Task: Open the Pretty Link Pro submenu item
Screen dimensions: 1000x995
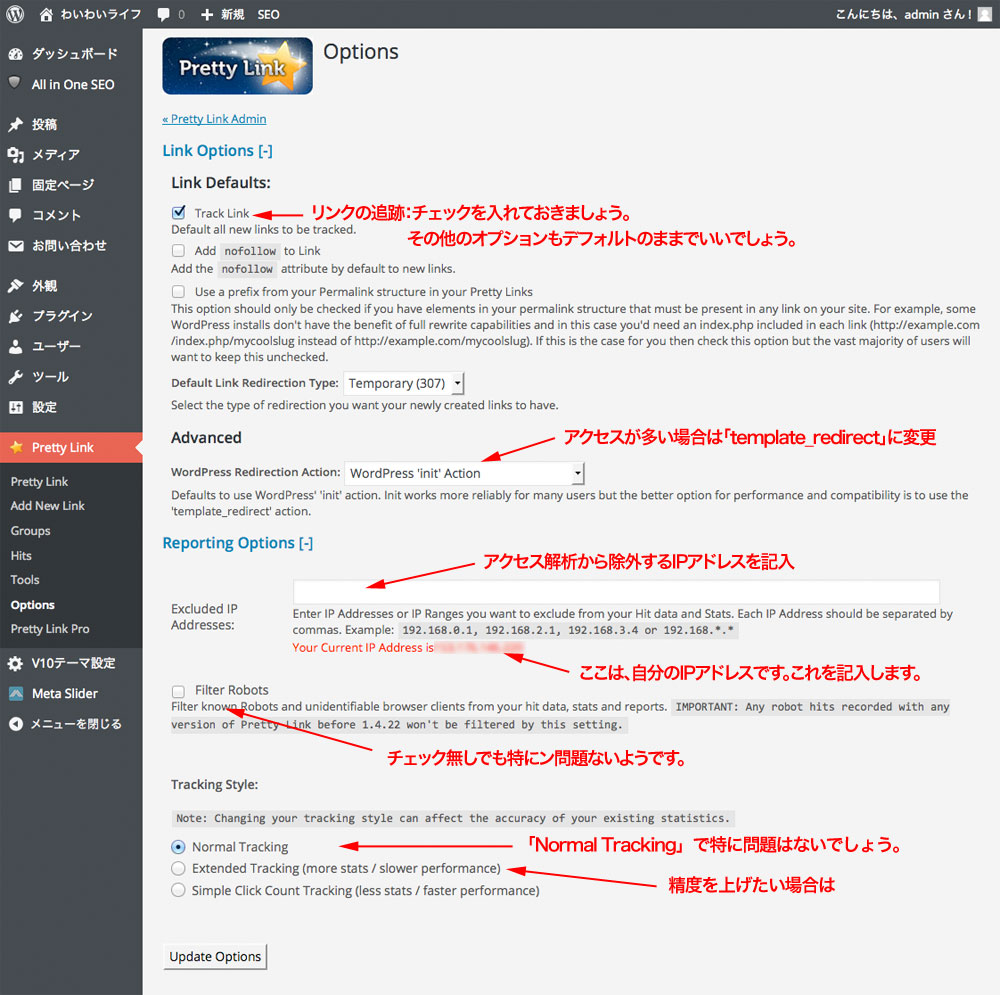Action: pos(50,629)
